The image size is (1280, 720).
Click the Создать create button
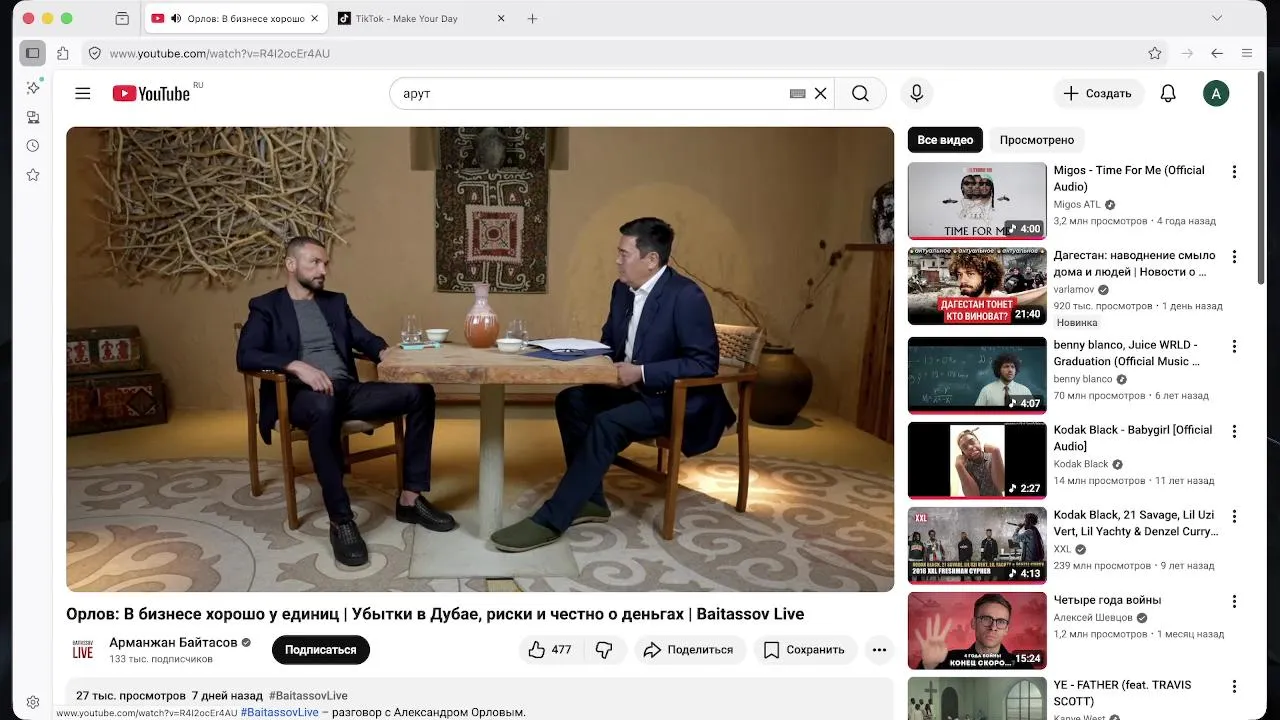1098,93
